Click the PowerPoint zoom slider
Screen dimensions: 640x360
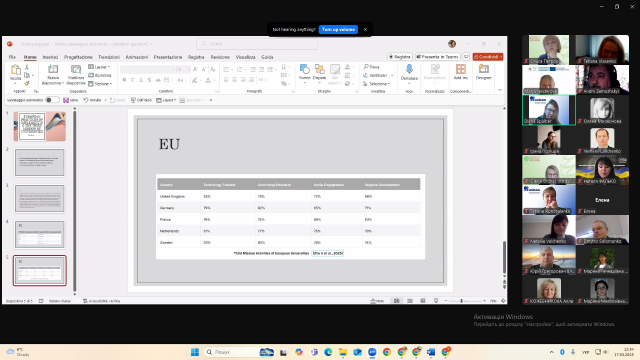(465, 301)
